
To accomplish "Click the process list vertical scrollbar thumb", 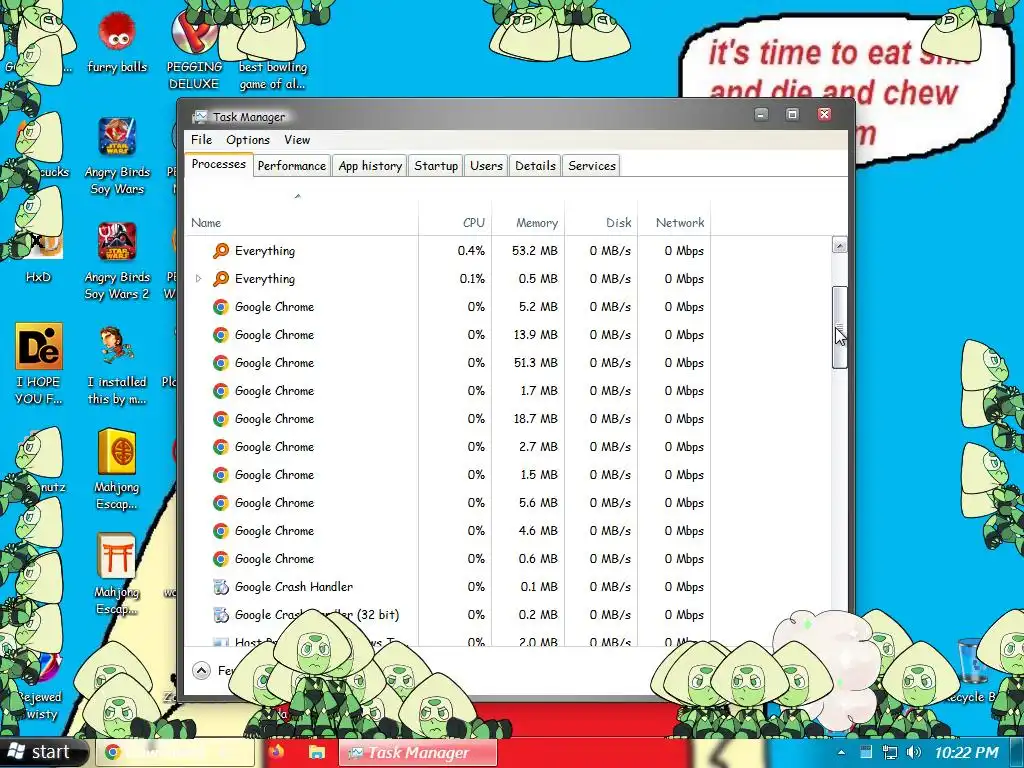I will (839, 328).
